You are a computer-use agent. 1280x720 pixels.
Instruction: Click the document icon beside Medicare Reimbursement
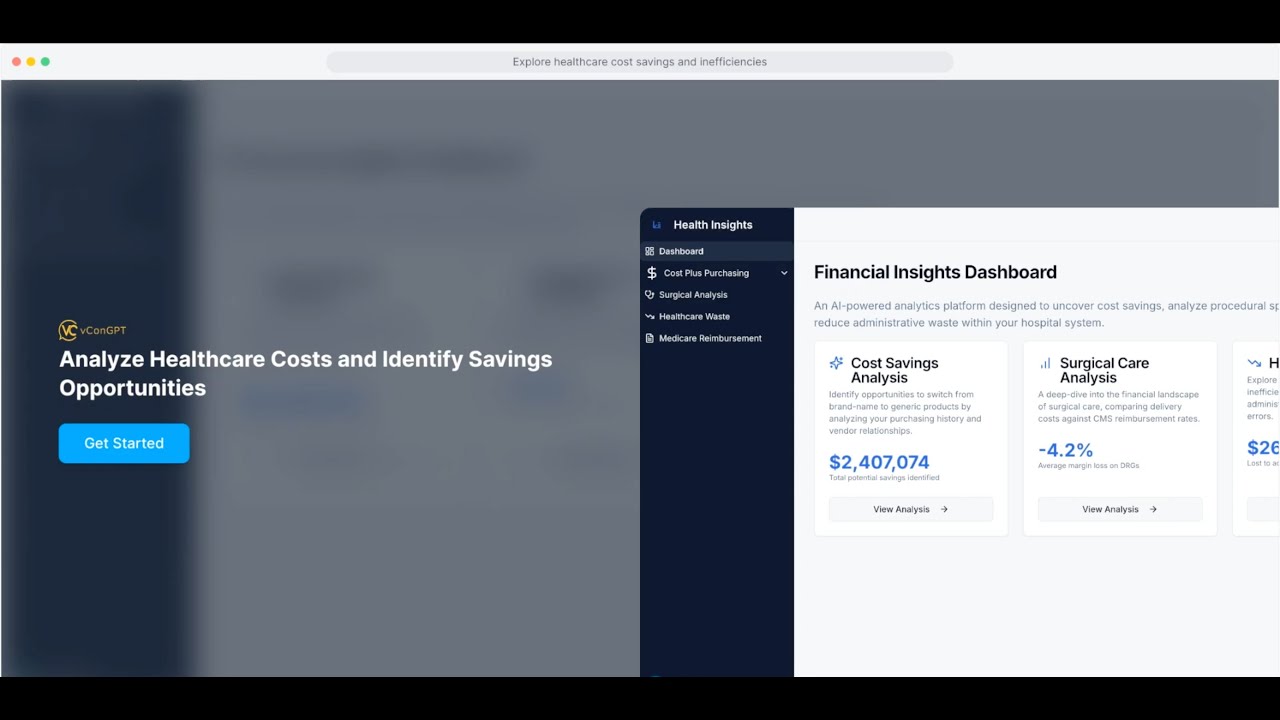click(650, 338)
